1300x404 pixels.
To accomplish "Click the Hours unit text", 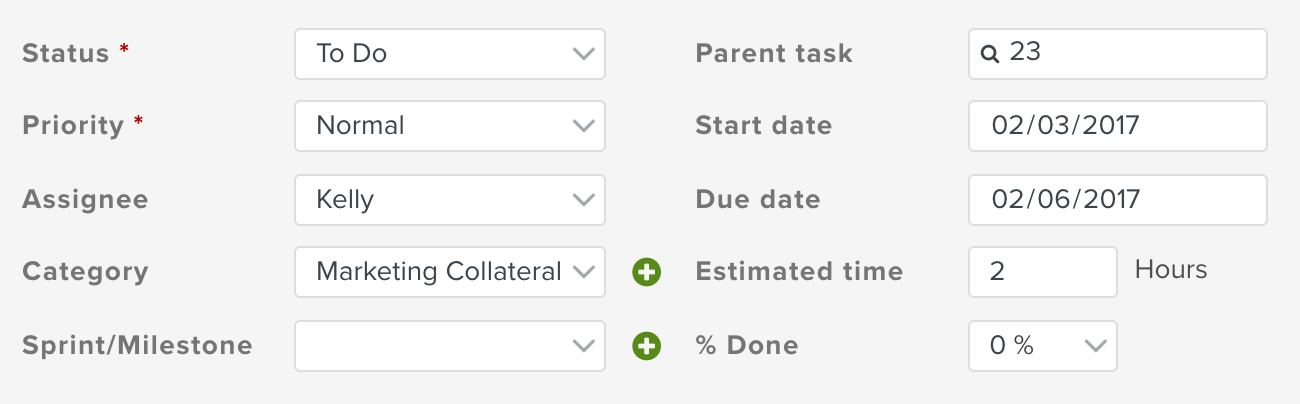I will (1171, 270).
